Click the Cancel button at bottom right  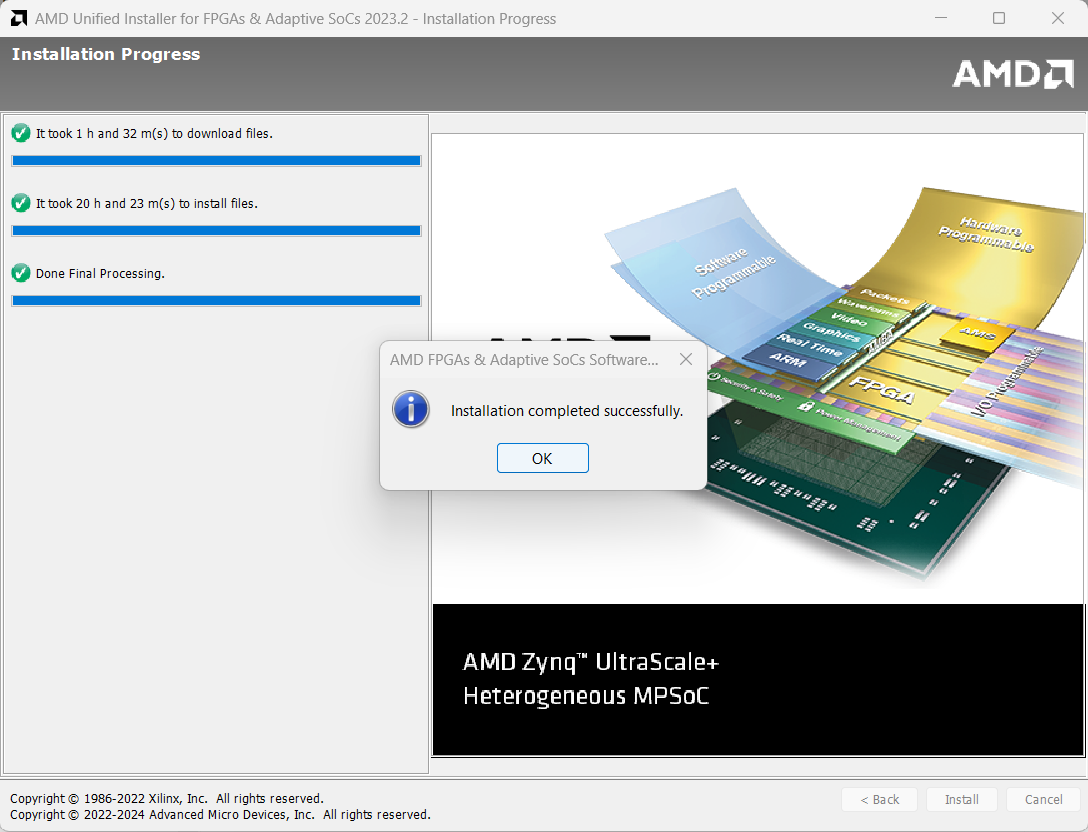coord(1043,799)
